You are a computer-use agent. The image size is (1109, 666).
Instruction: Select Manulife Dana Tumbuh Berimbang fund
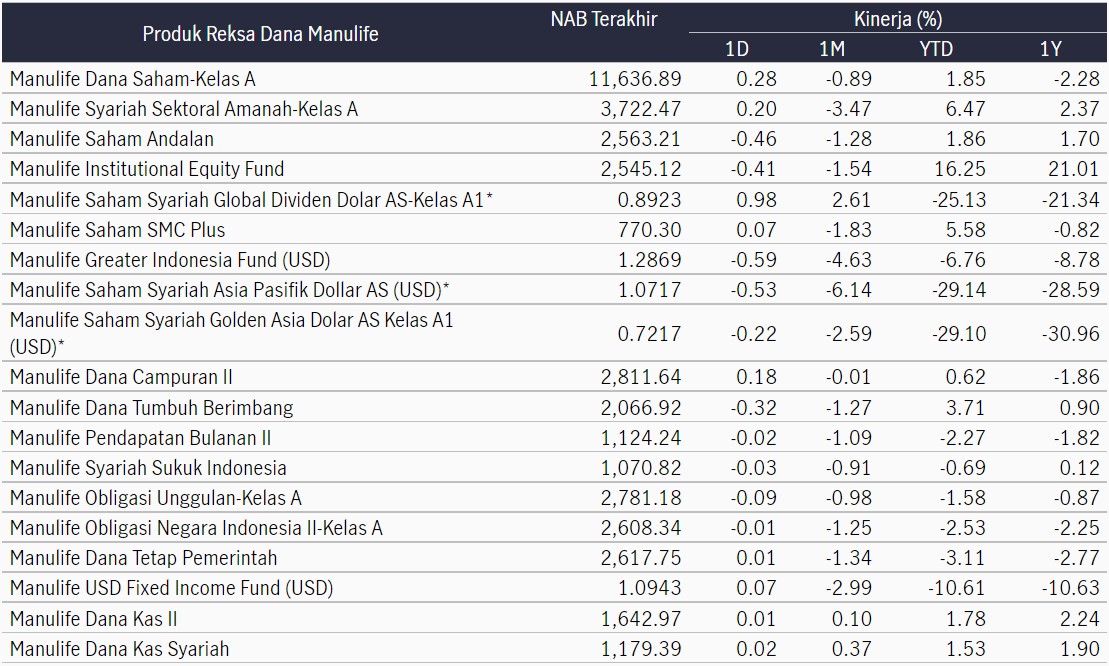(151, 408)
